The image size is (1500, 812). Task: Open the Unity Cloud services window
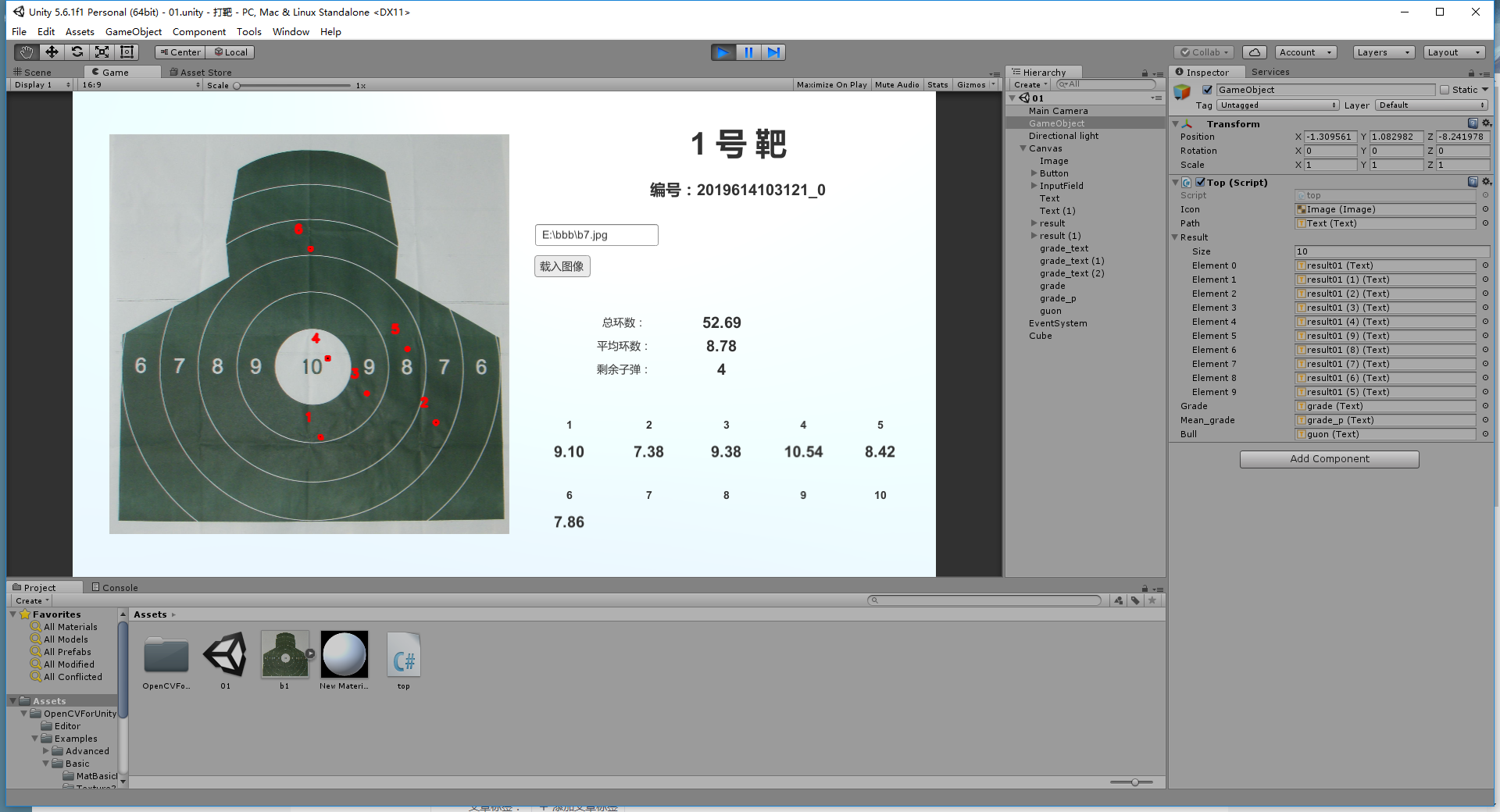click(1254, 52)
